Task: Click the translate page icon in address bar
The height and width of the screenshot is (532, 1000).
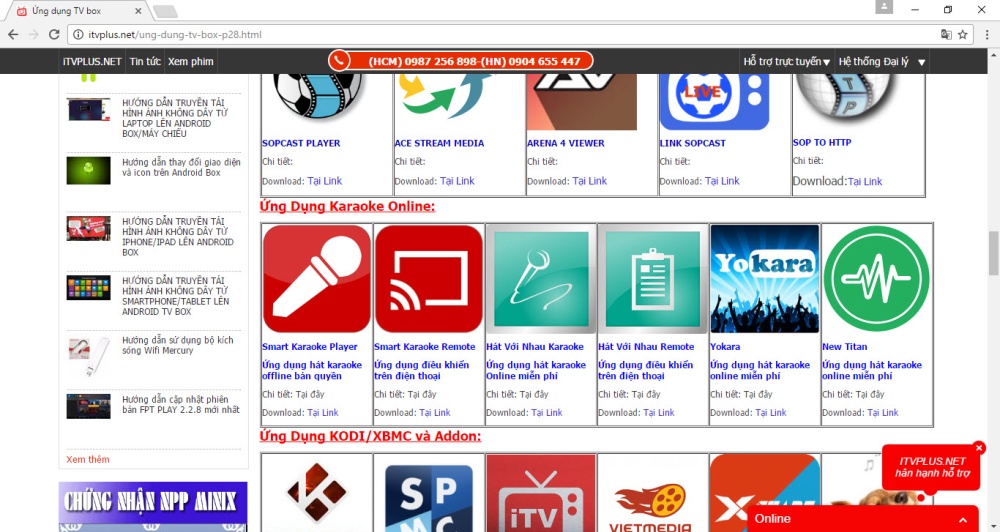Action: tap(946, 34)
